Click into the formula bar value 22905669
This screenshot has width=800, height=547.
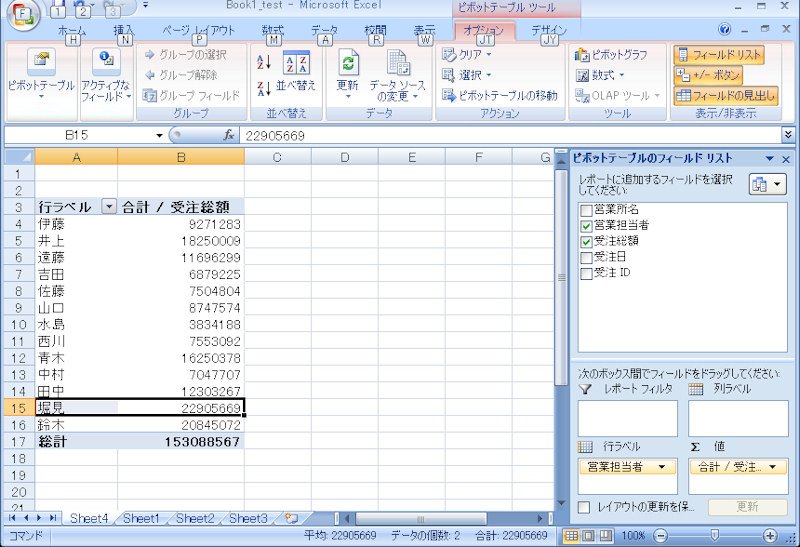pyautogui.click(x=275, y=136)
